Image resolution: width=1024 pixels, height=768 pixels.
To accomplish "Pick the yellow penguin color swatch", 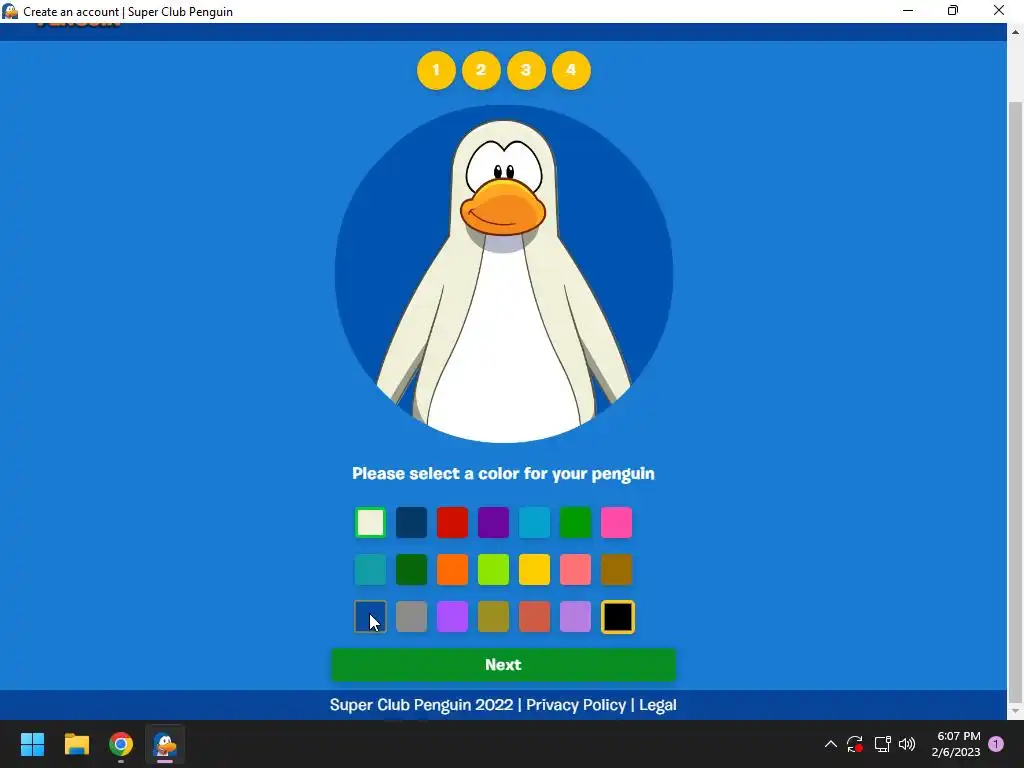I will (534, 569).
